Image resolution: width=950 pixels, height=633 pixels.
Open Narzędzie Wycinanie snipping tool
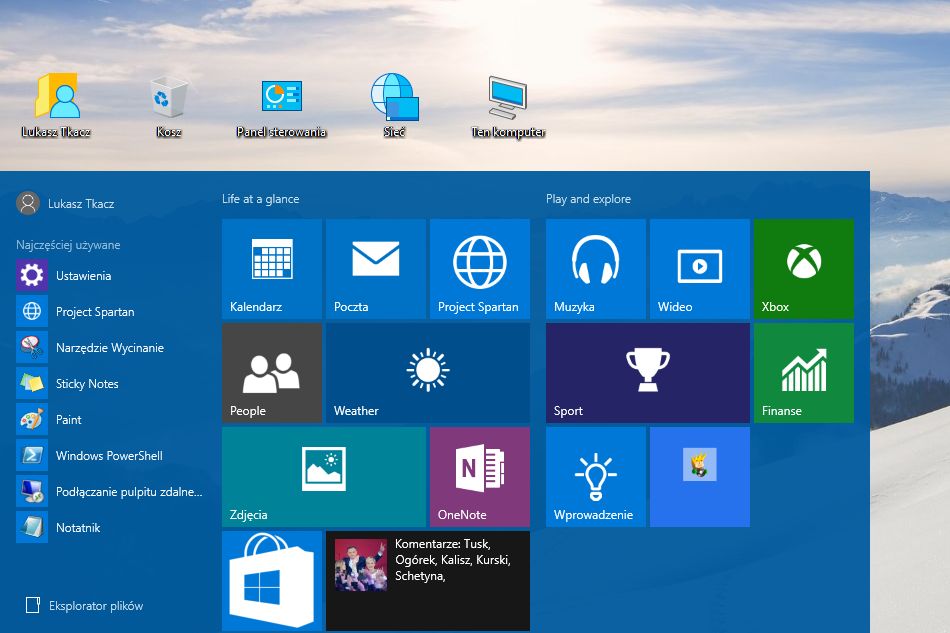(x=109, y=348)
